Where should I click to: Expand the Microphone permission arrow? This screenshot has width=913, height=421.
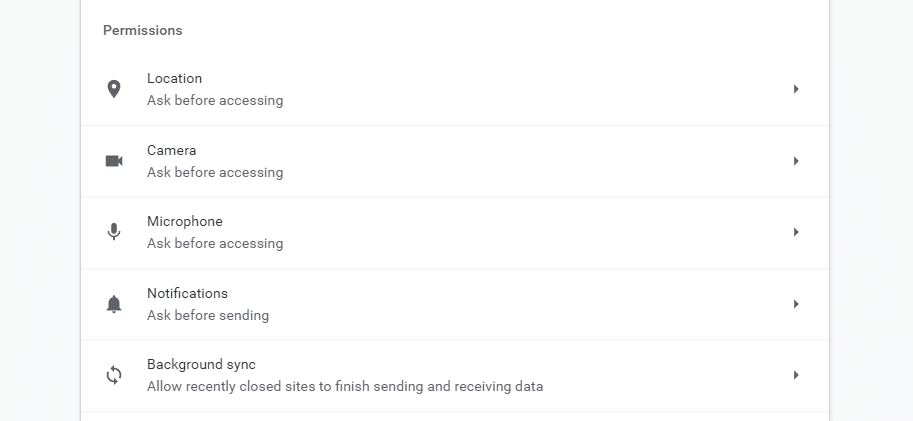(x=796, y=232)
